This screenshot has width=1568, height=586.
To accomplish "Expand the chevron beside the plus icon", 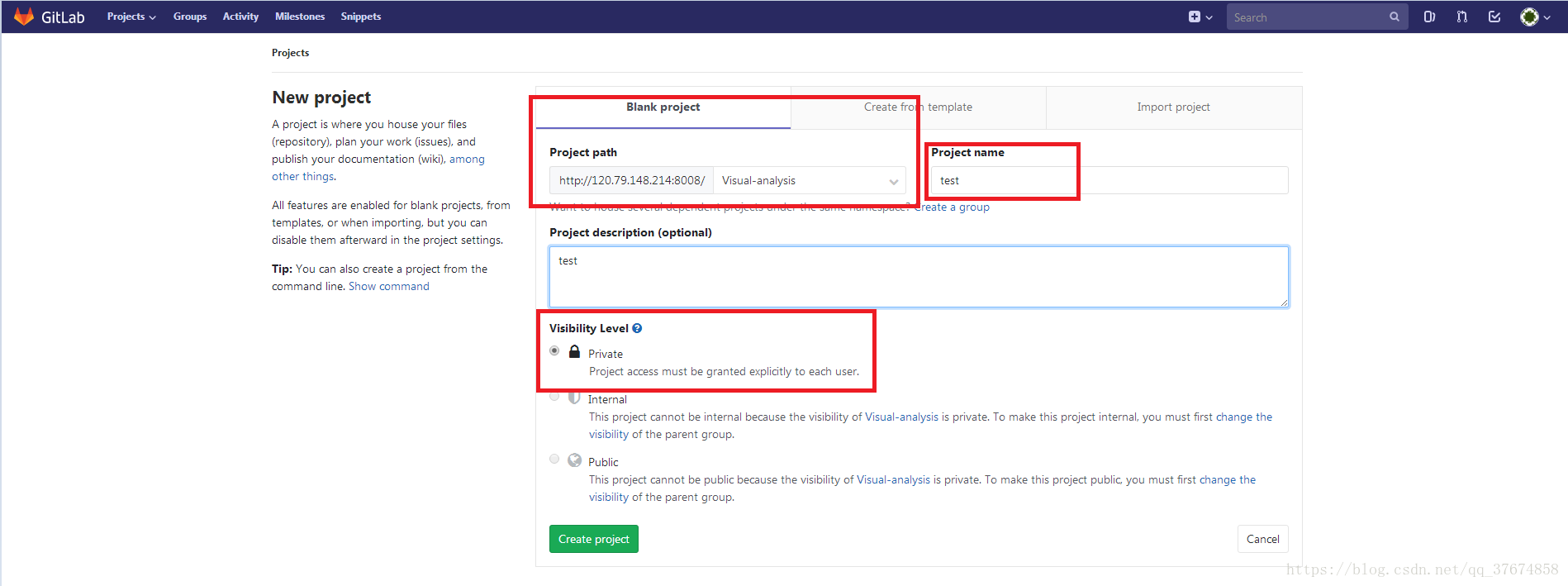I will pyautogui.click(x=1209, y=17).
